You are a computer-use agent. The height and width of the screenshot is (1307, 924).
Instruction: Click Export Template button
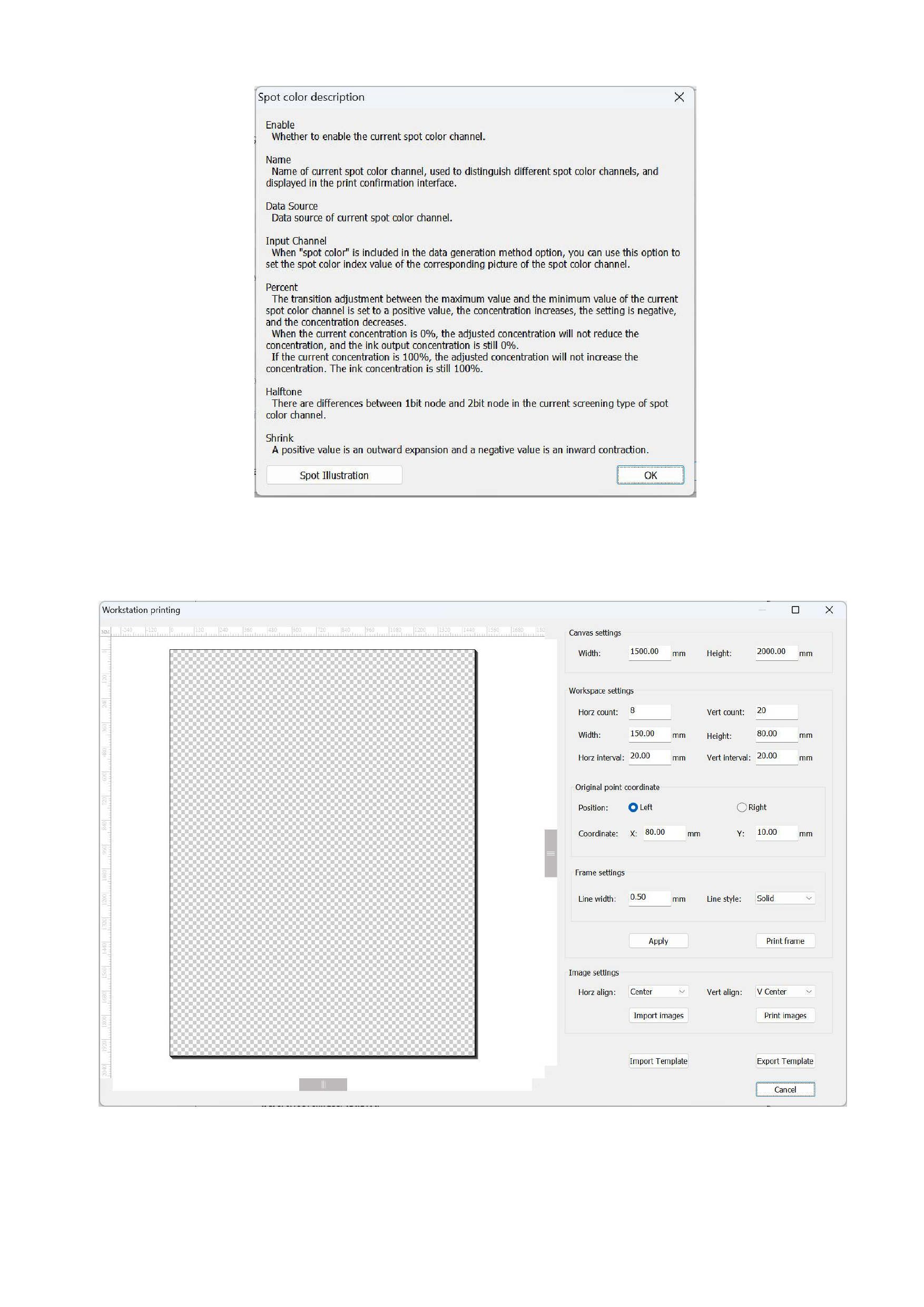[784, 1061]
